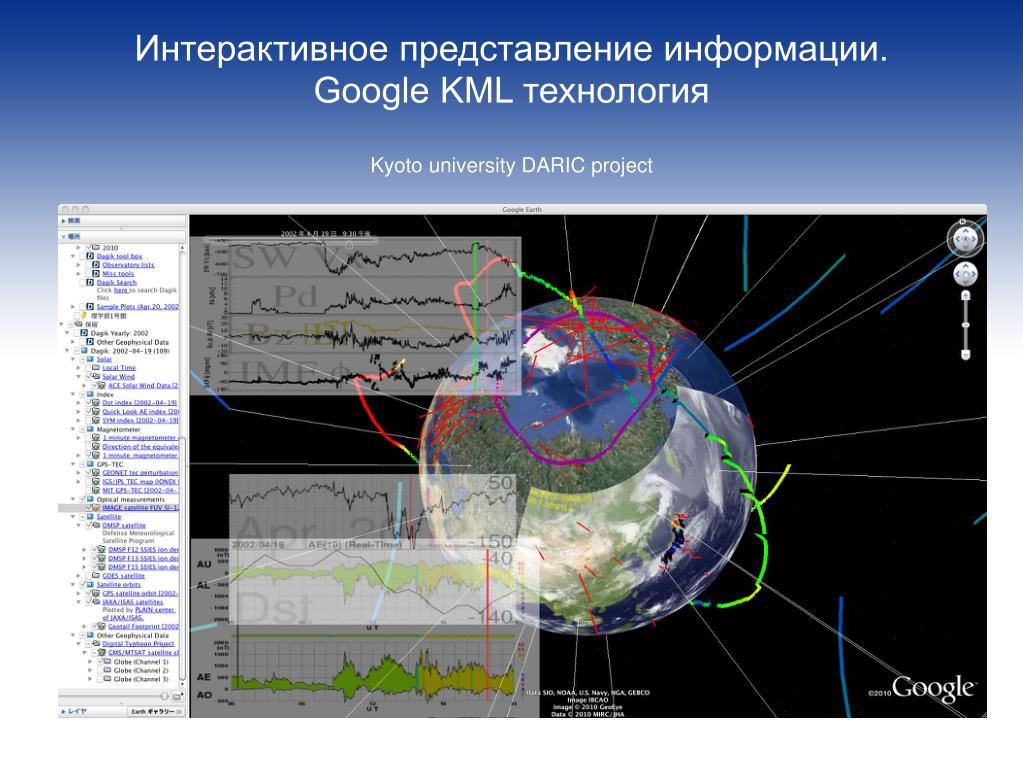
Task: Expand the search panel triangle
Action: click(63, 221)
